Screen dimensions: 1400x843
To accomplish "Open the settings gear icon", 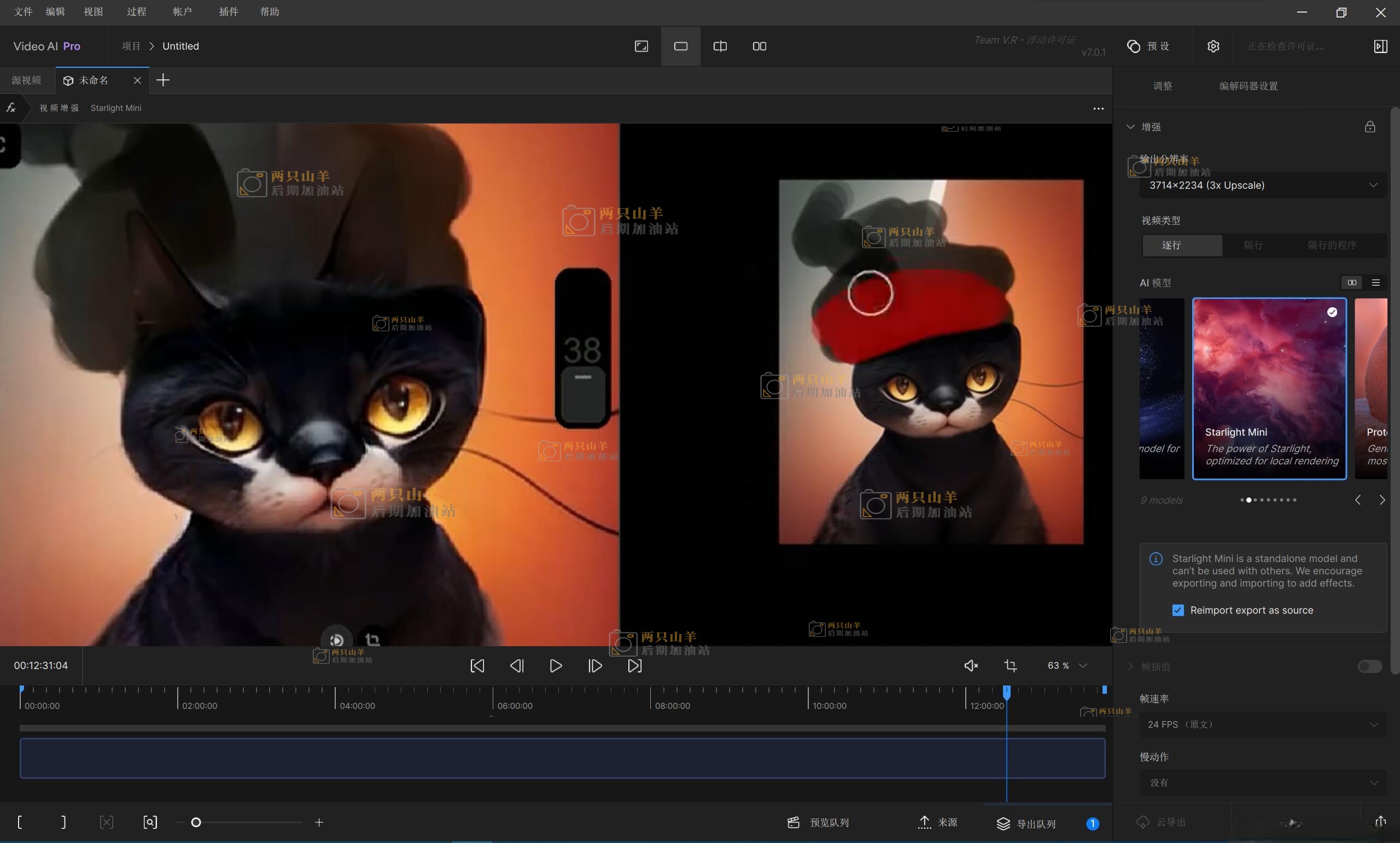I will [1213, 46].
